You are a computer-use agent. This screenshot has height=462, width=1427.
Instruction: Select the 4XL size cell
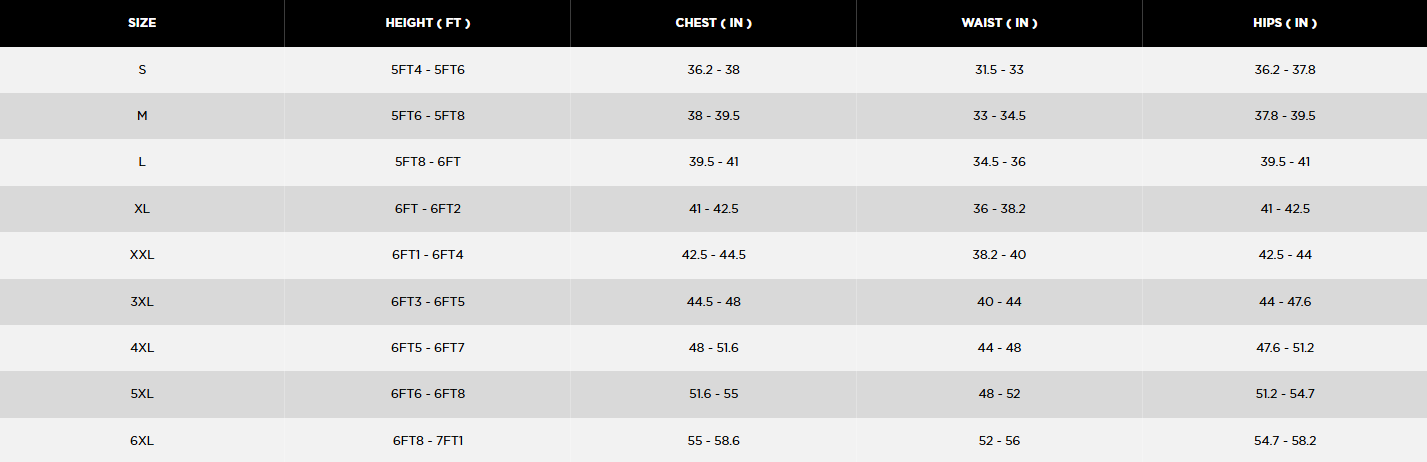[142, 348]
